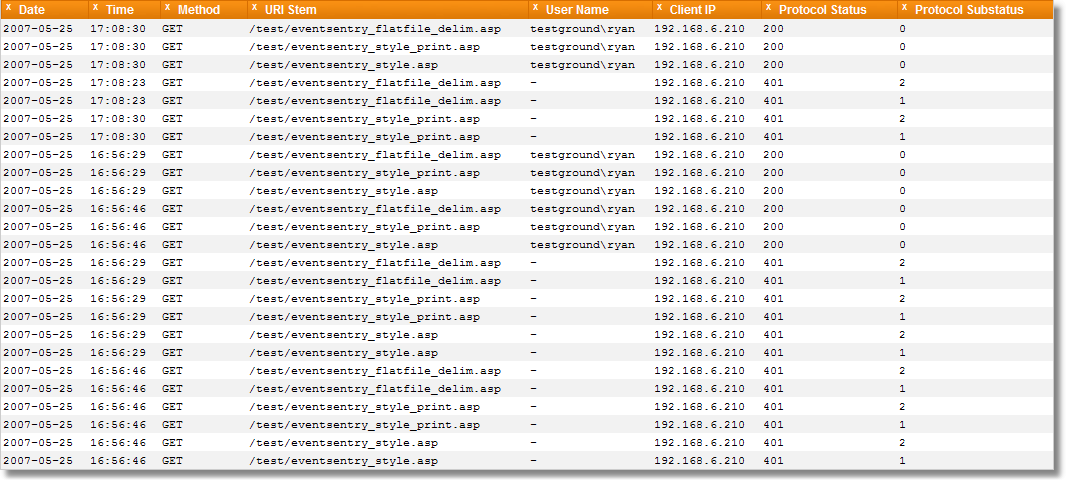Click substatus 1 in 16:56:46 style_print.asp 401 row

pyautogui.click(x=902, y=425)
